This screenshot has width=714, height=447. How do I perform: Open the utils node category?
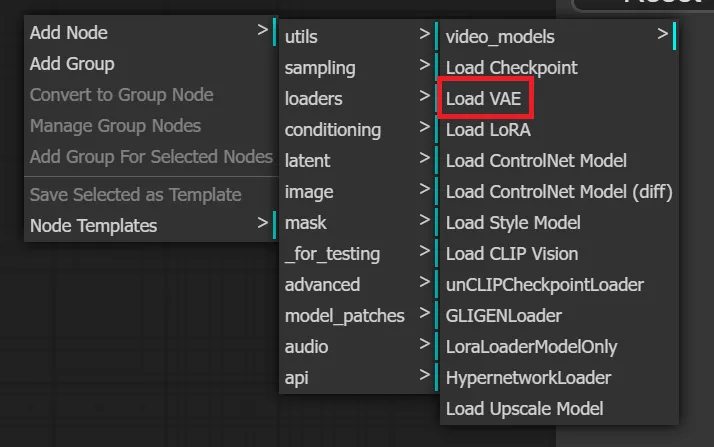click(x=356, y=37)
